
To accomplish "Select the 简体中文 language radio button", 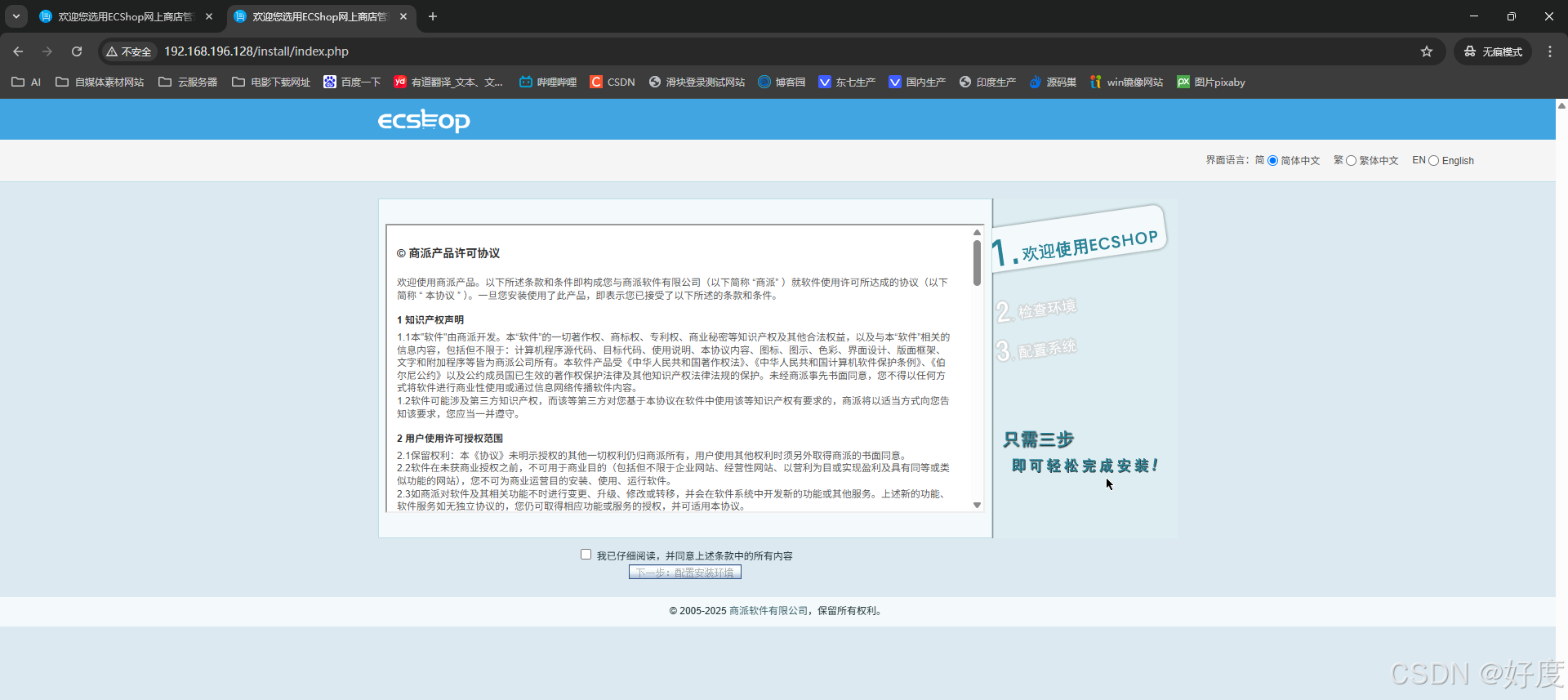I will tap(1272, 161).
